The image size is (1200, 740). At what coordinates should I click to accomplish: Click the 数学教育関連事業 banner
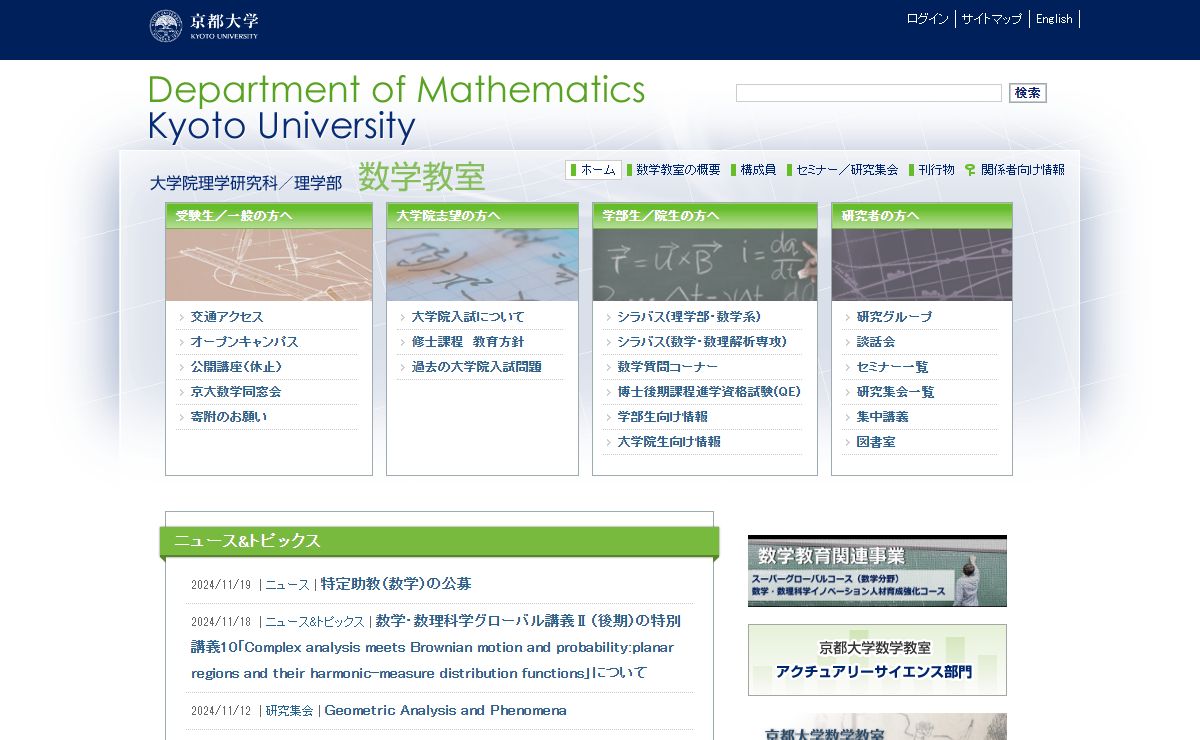point(877,571)
